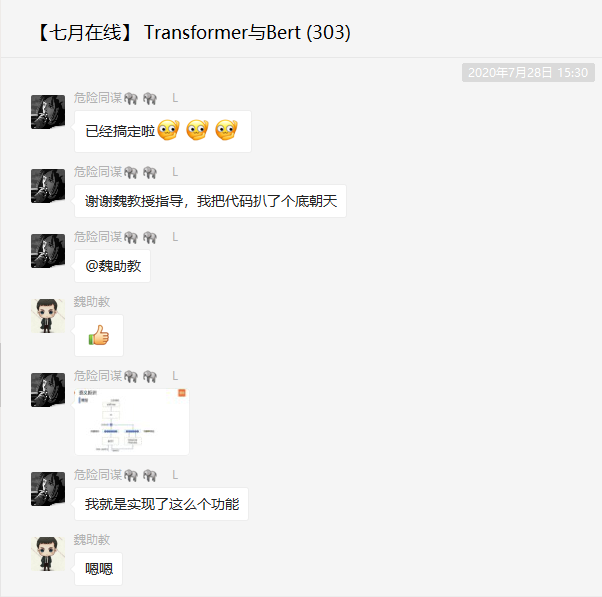Click the "谢谢魏教授指导" message bubble
The height and width of the screenshot is (597, 602).
[210, 201]
